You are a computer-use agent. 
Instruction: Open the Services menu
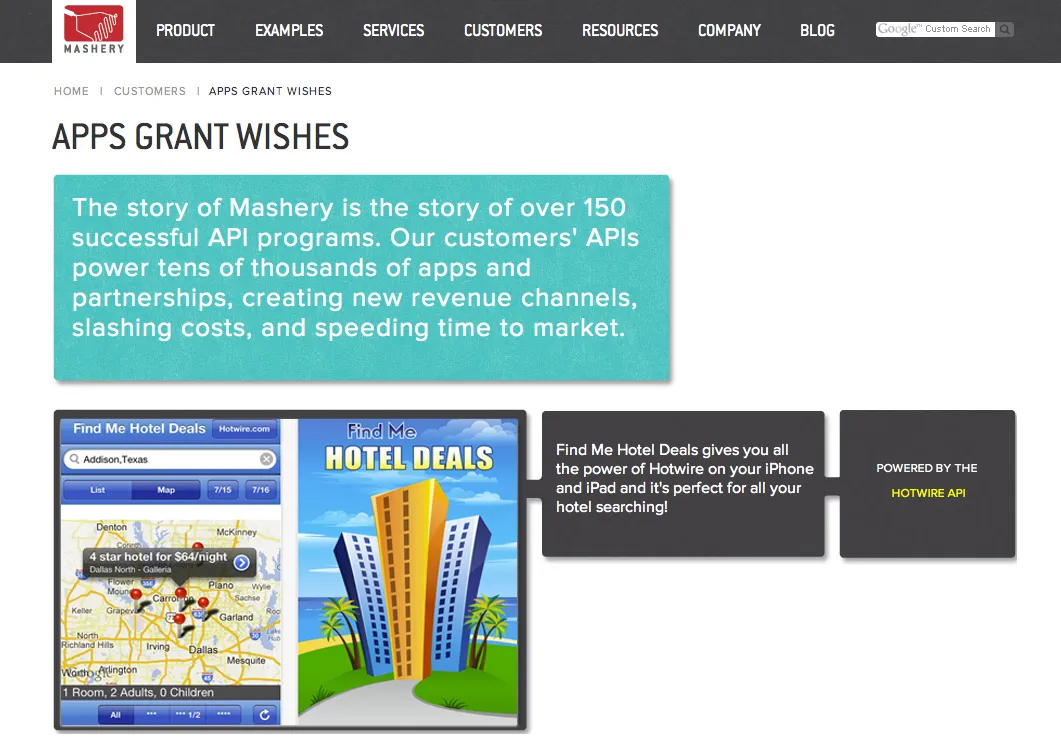[393, 30]
